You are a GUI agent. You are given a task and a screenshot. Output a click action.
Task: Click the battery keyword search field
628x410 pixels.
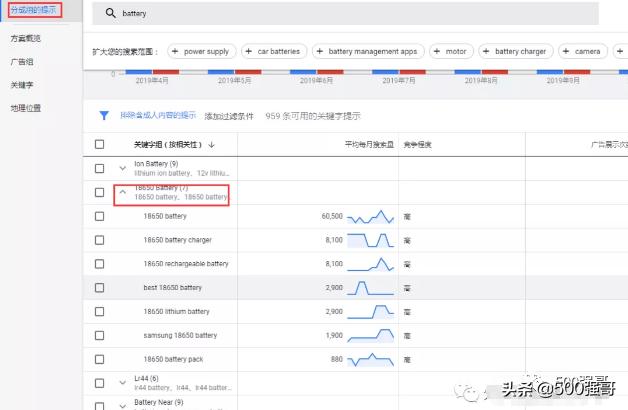click(345, 13)
